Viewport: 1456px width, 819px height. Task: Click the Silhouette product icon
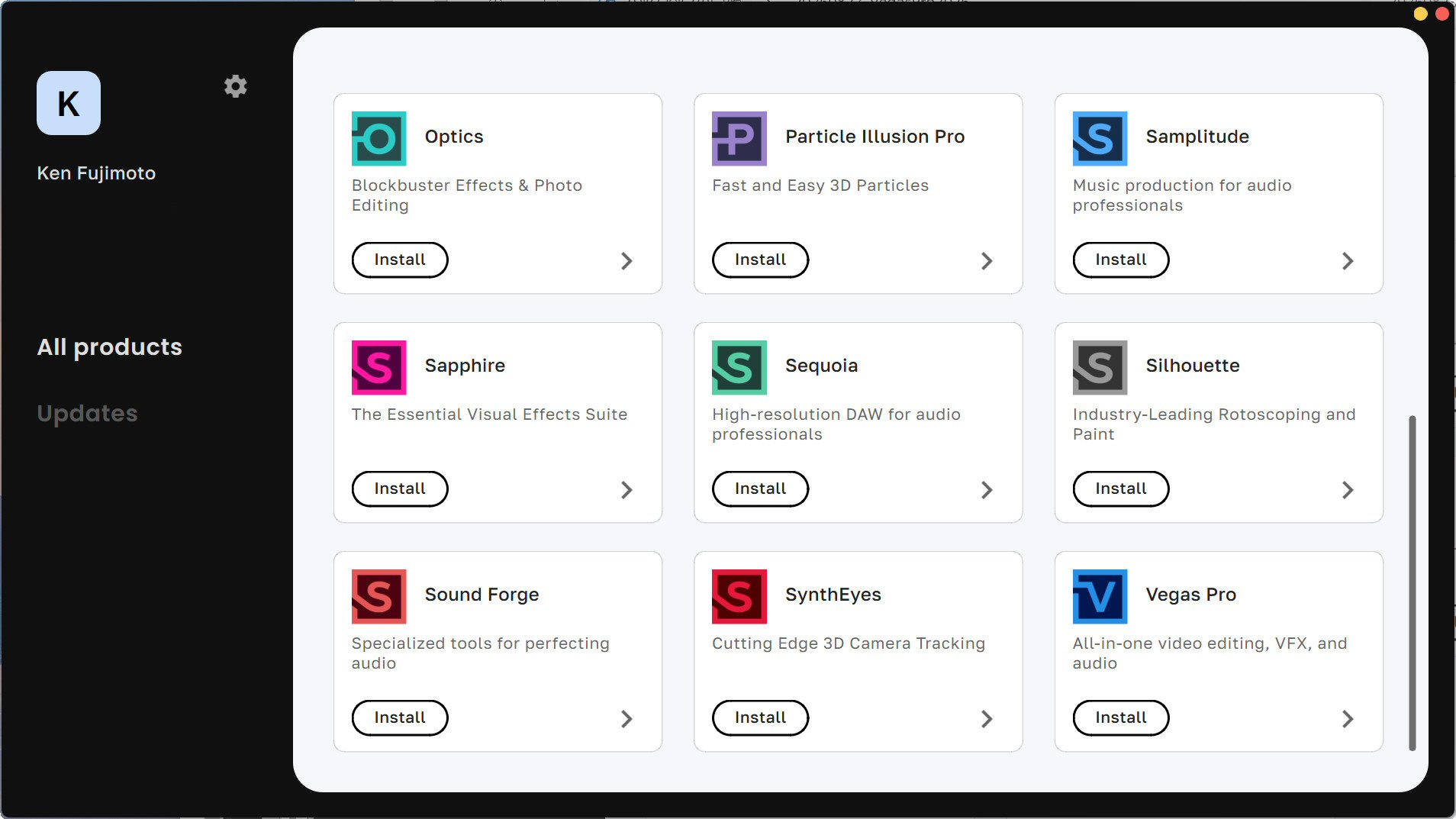click(1100, 368)
